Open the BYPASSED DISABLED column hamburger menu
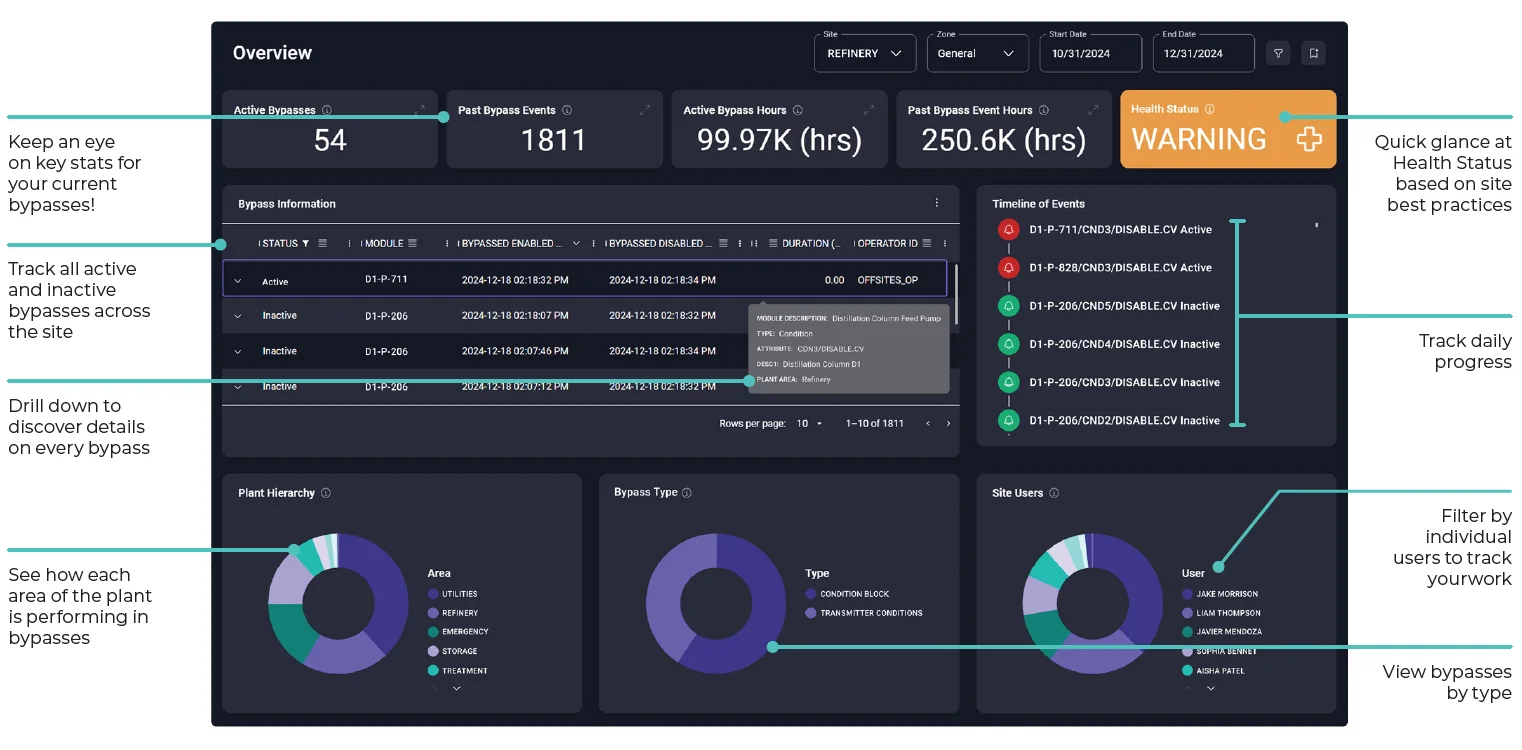The width and height of the screenshot is (1522, 750). 723,243
